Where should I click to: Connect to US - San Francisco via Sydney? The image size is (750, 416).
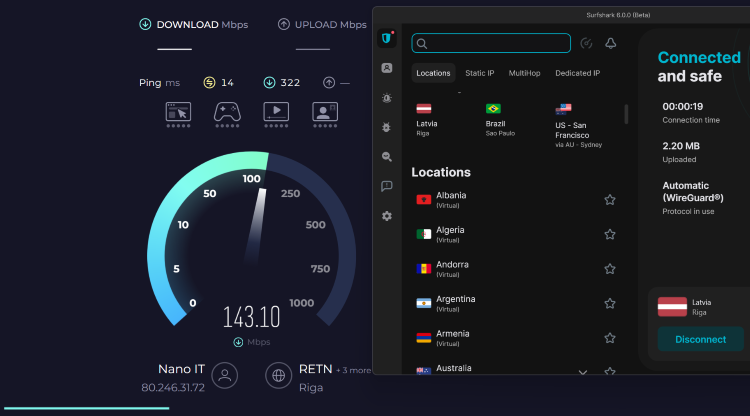pos(578,126)
